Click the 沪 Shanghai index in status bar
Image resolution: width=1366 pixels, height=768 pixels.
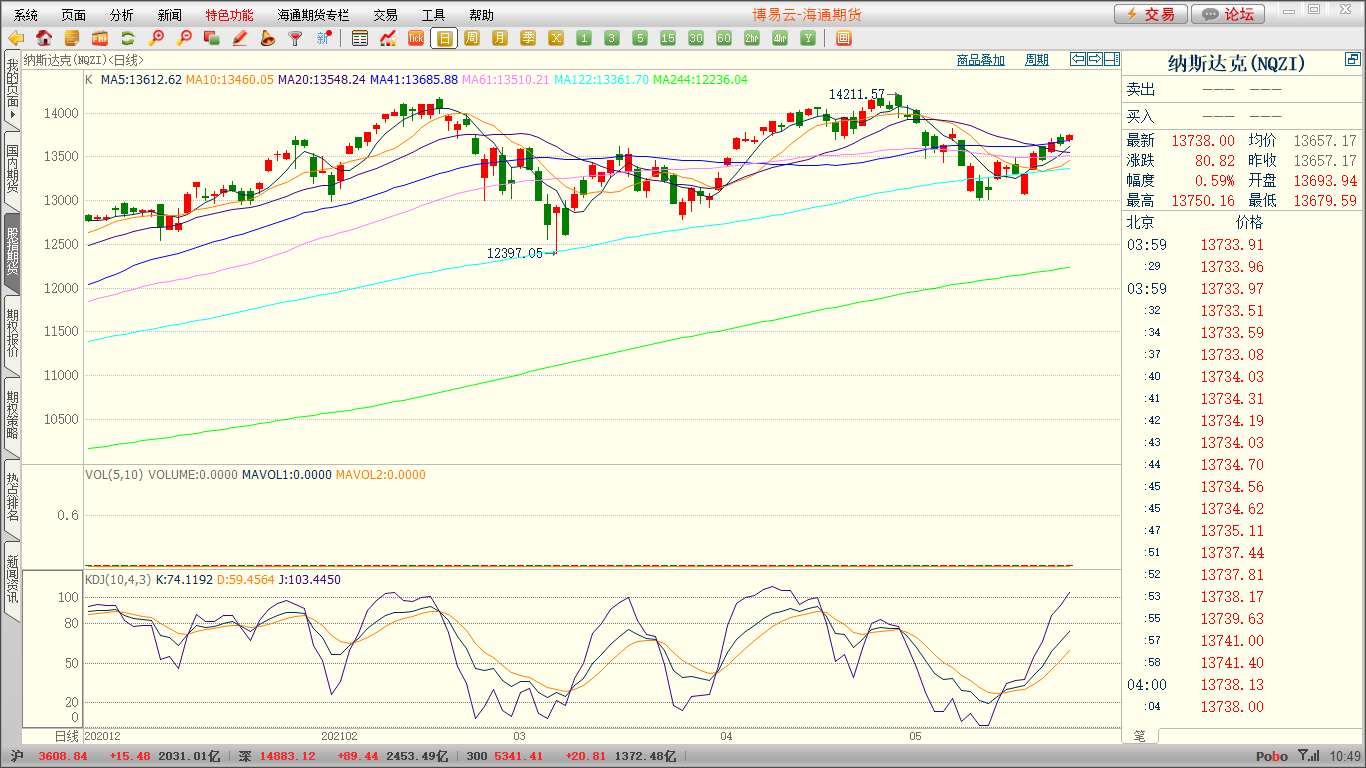pyautogui.click(x=17, y=756)
